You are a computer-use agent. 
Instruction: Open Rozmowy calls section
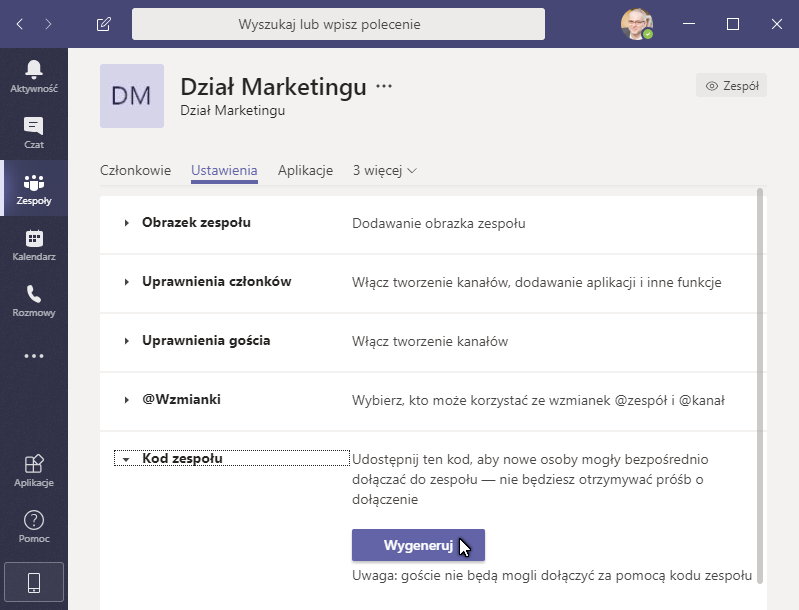pos(34,300)
